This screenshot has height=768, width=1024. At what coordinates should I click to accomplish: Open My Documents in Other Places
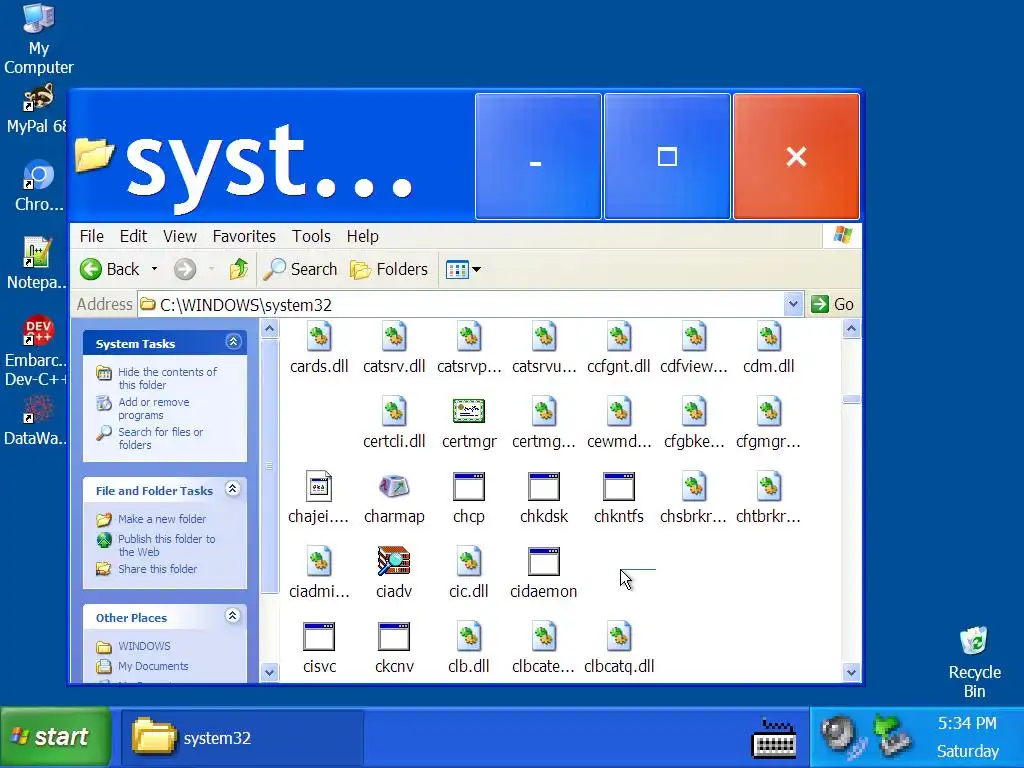[153, 666]
